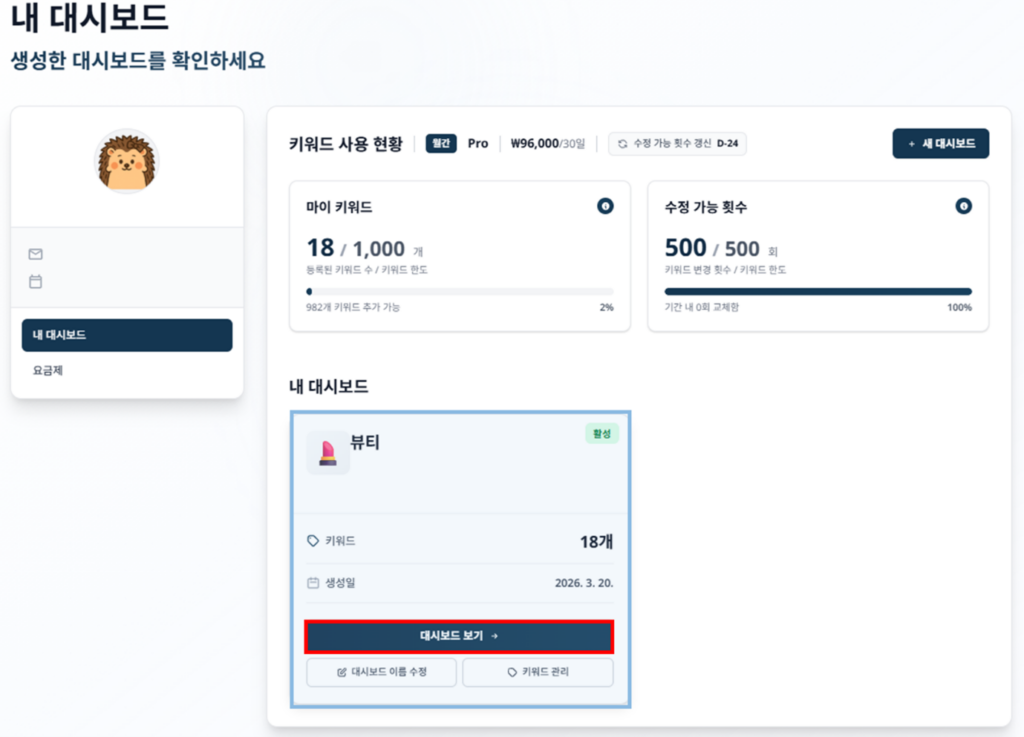This screenshot has height=737, width=1024.
Task: Click the calendar icon beside 생성일
Action: (313, 580)
